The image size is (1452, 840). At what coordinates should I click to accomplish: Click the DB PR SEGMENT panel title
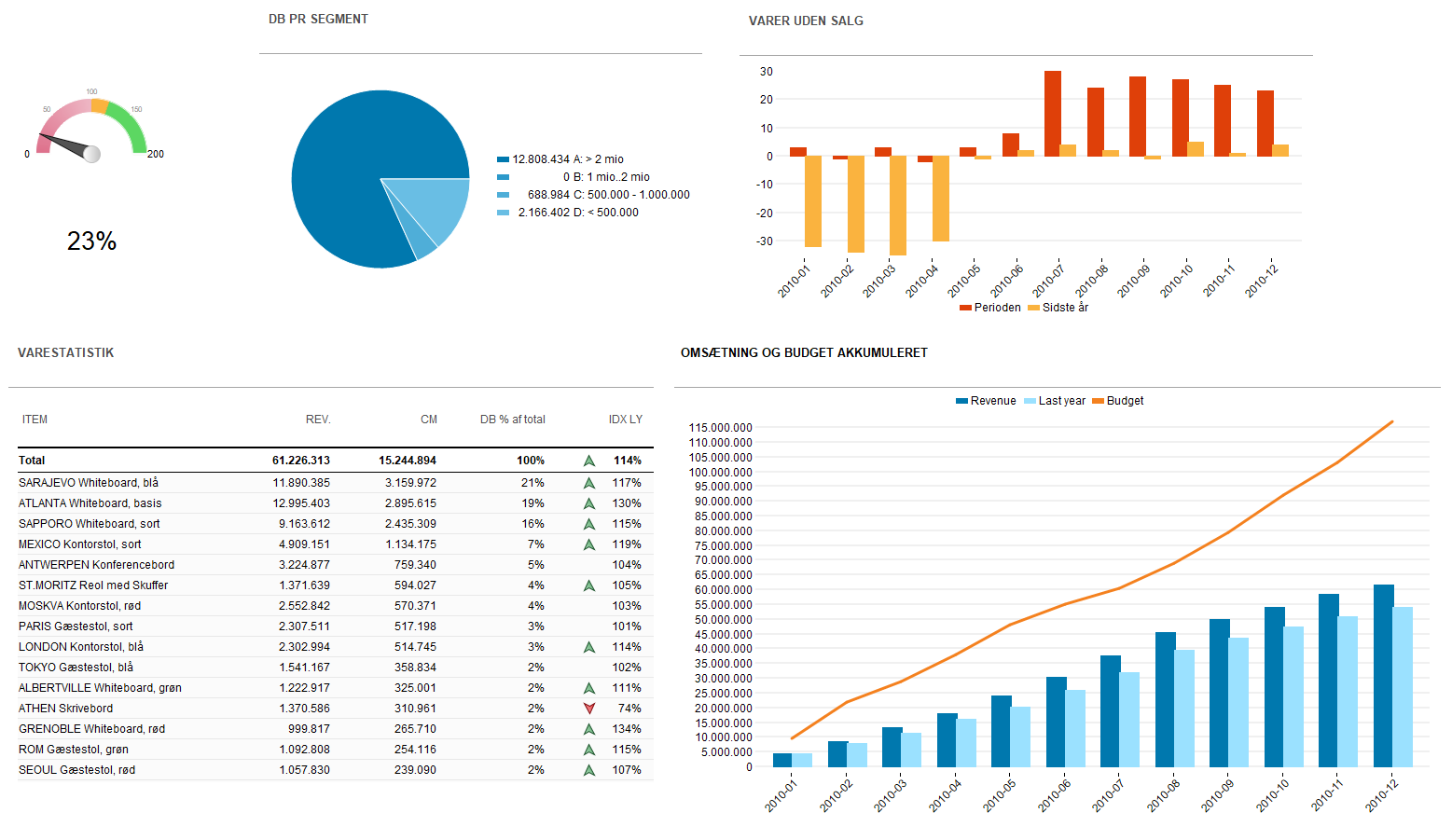pos(318,19)
